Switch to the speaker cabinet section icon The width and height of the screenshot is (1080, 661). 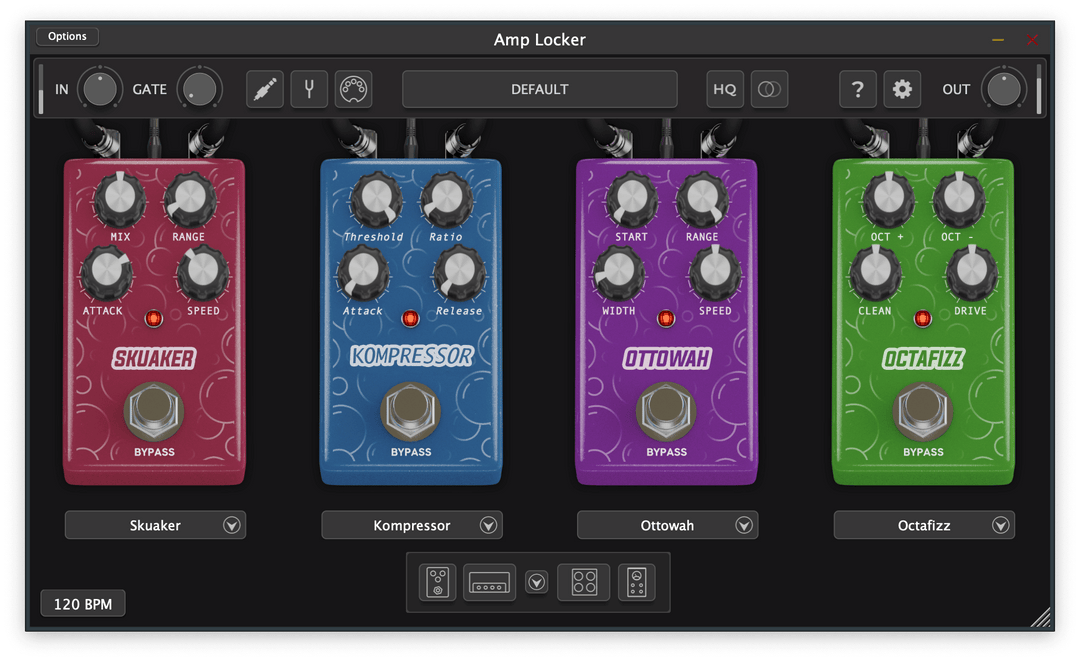583,582
